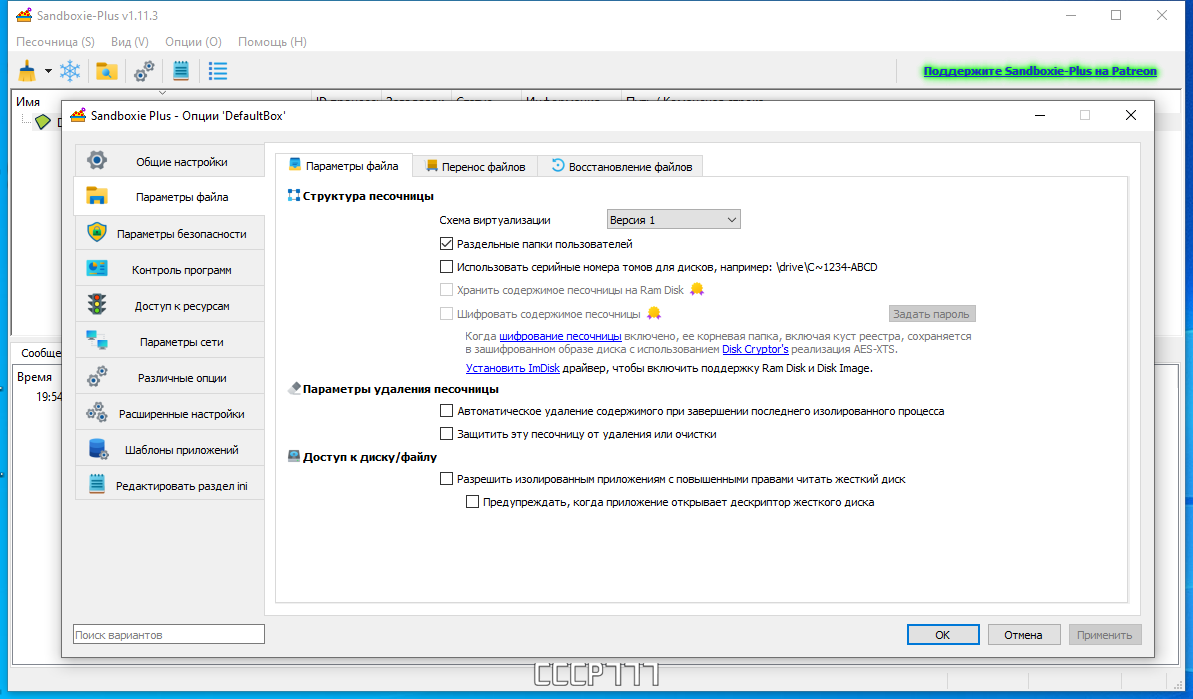Open Параметры безопасности shield section
The image size is (1193, 699).
pos(170,234)
